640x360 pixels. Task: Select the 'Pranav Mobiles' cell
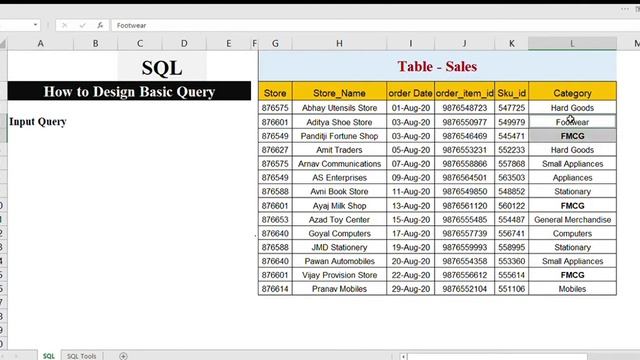coord(339,289)
